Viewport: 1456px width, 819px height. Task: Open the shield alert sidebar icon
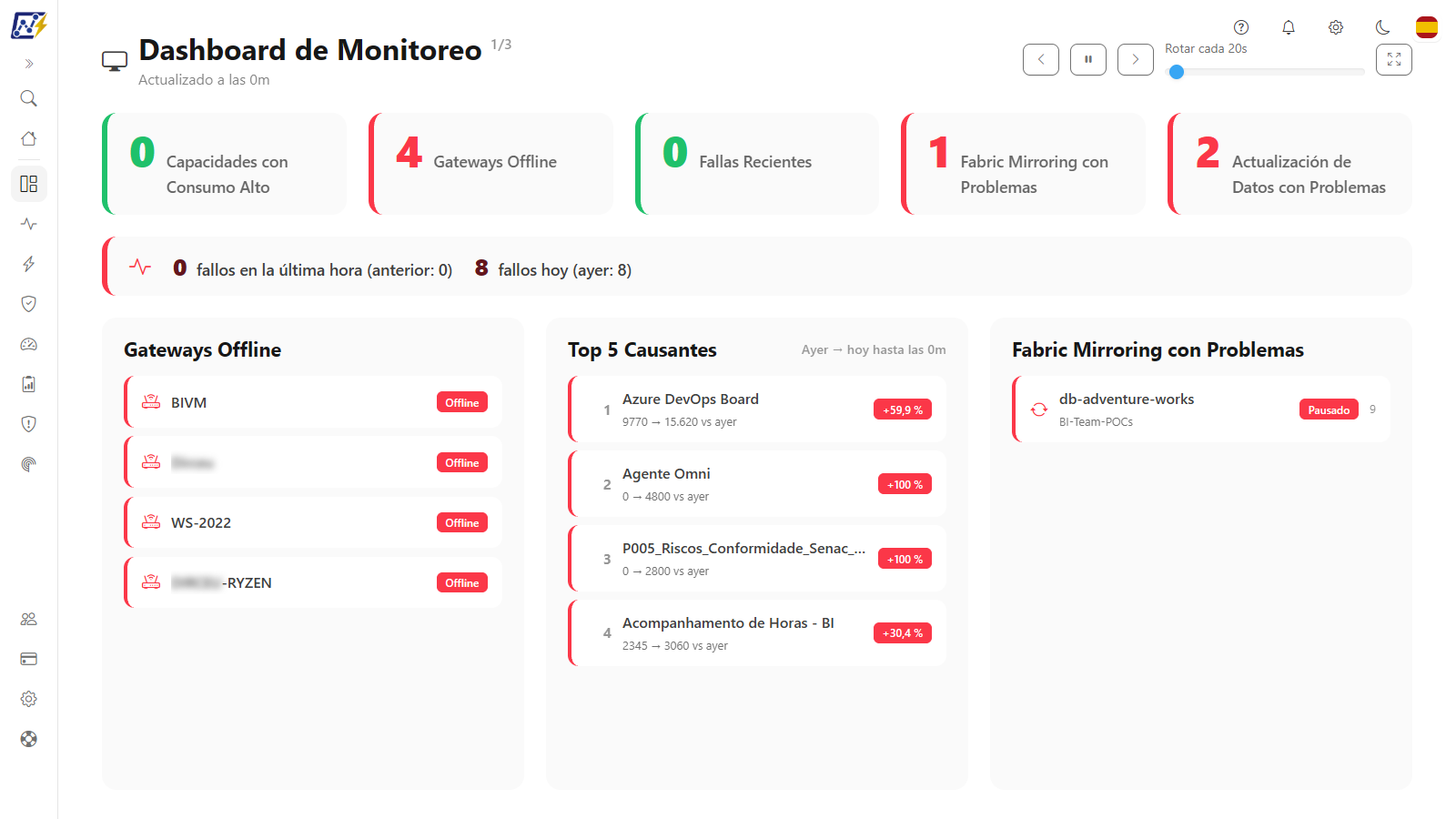pos(29,424)
